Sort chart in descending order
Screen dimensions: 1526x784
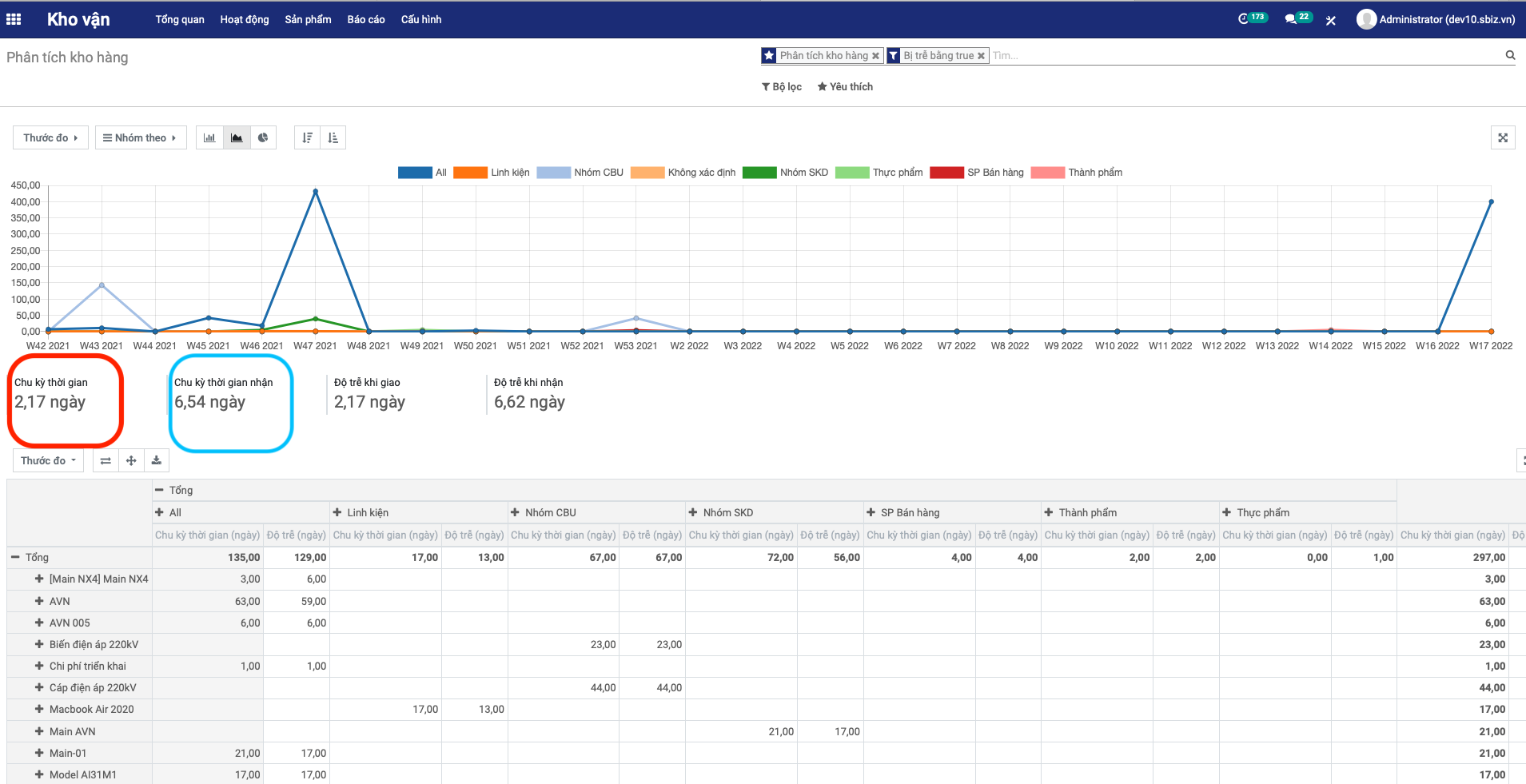[307, 137]
